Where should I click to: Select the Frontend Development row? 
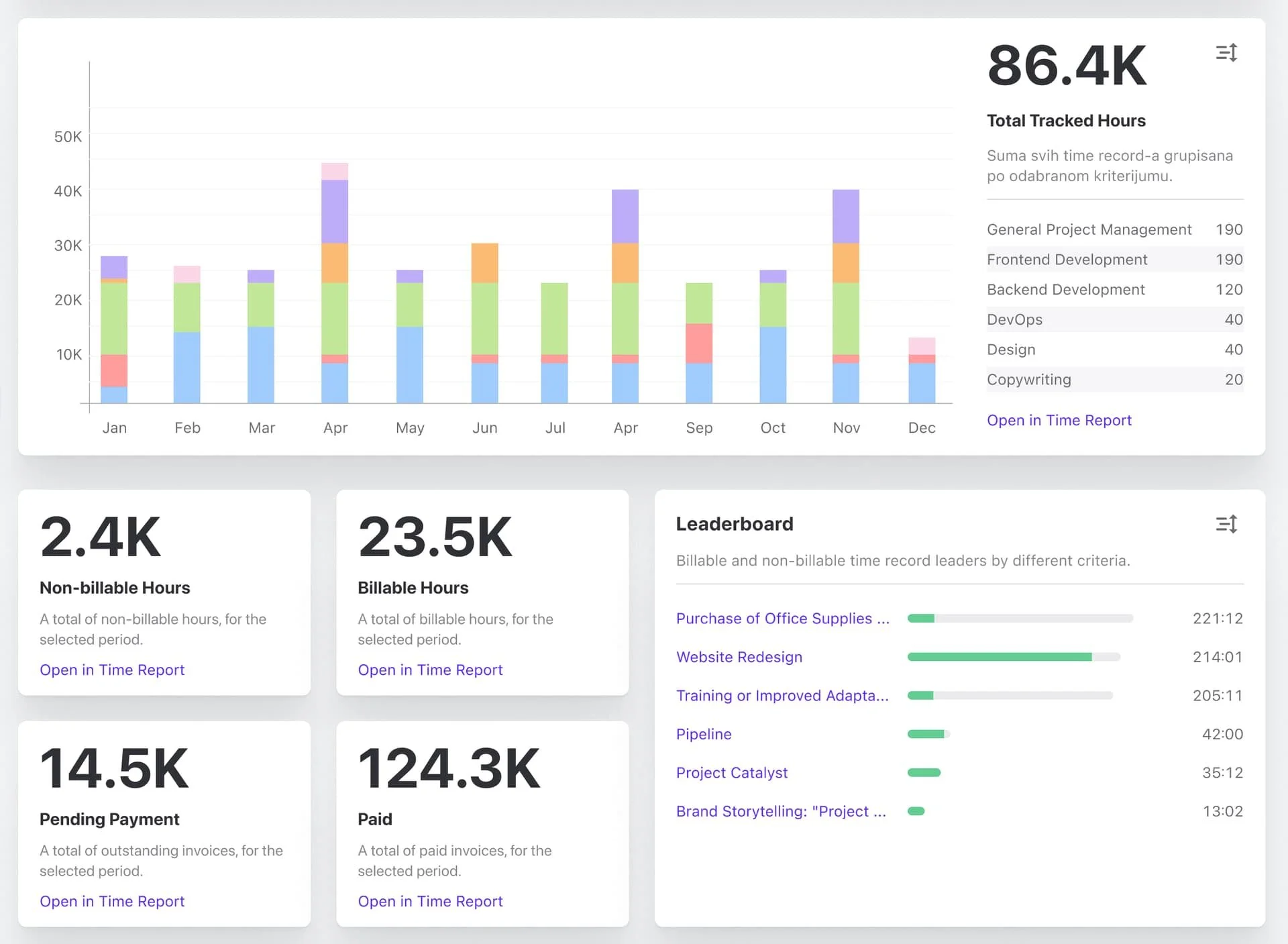tap(1114, 260)
